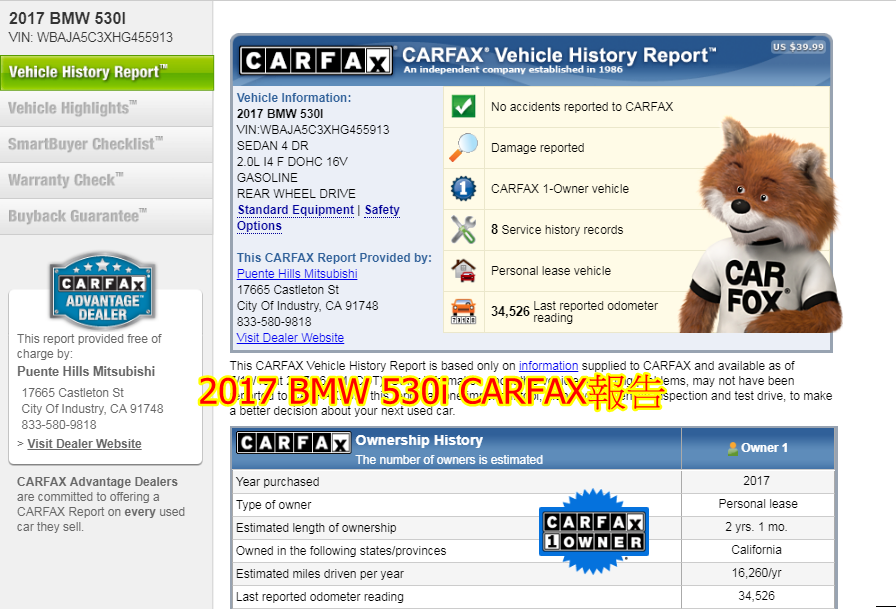Click '34,526' odometer value in summary

[x=510, y=311]
